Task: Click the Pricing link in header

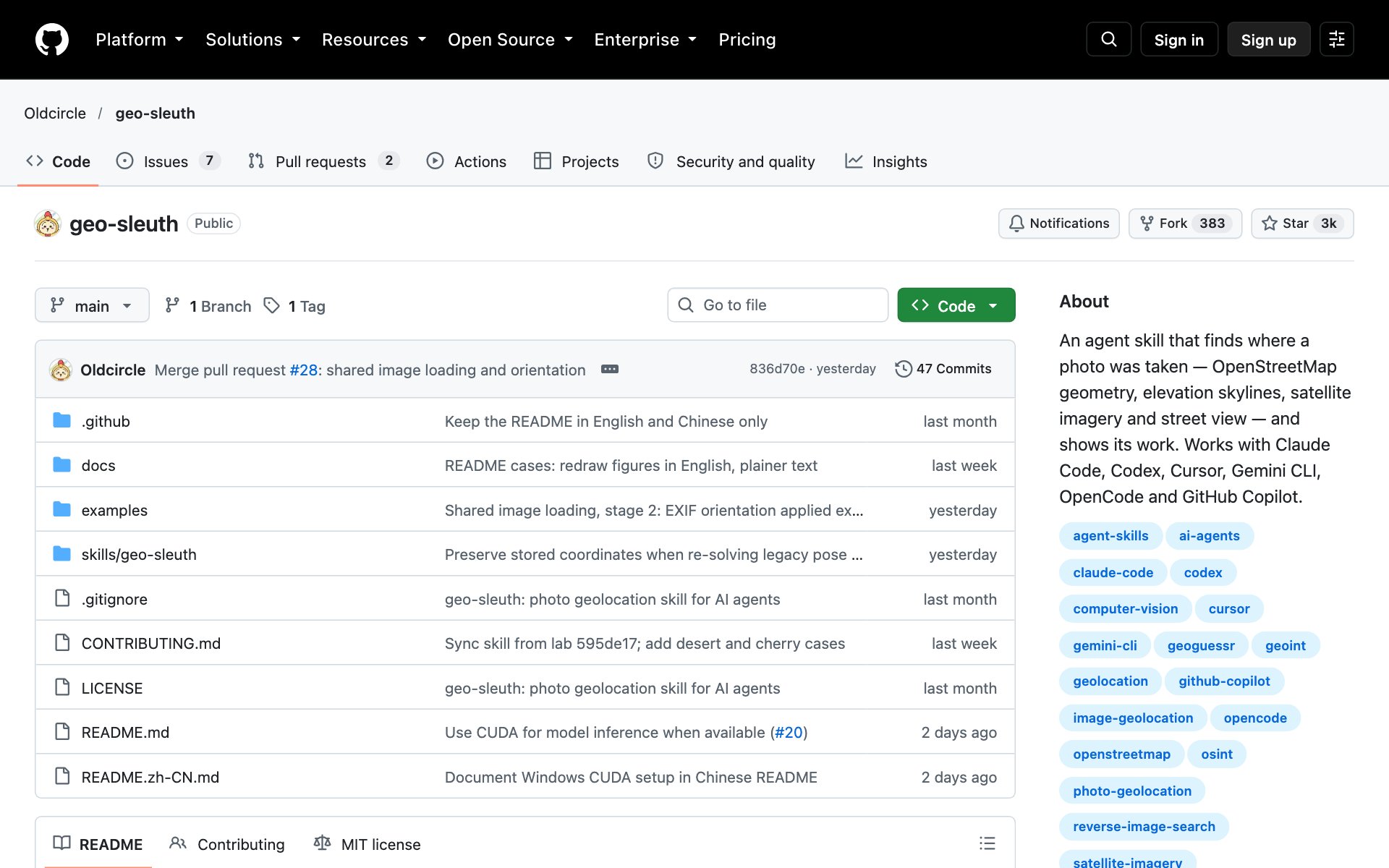Action: click(747, 40)
